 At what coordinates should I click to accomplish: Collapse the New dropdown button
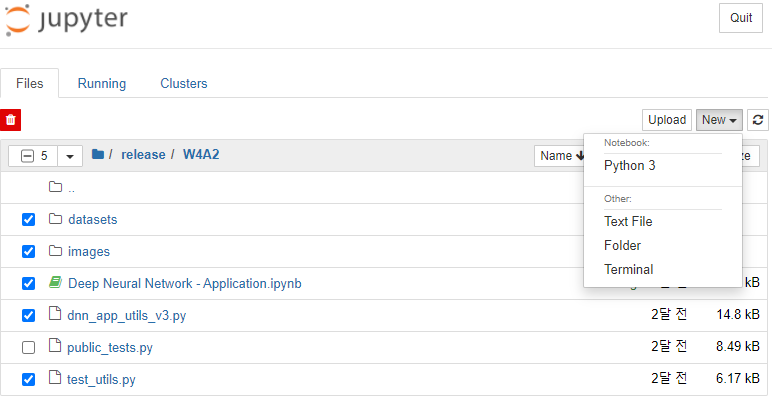(x=719, y=120)
